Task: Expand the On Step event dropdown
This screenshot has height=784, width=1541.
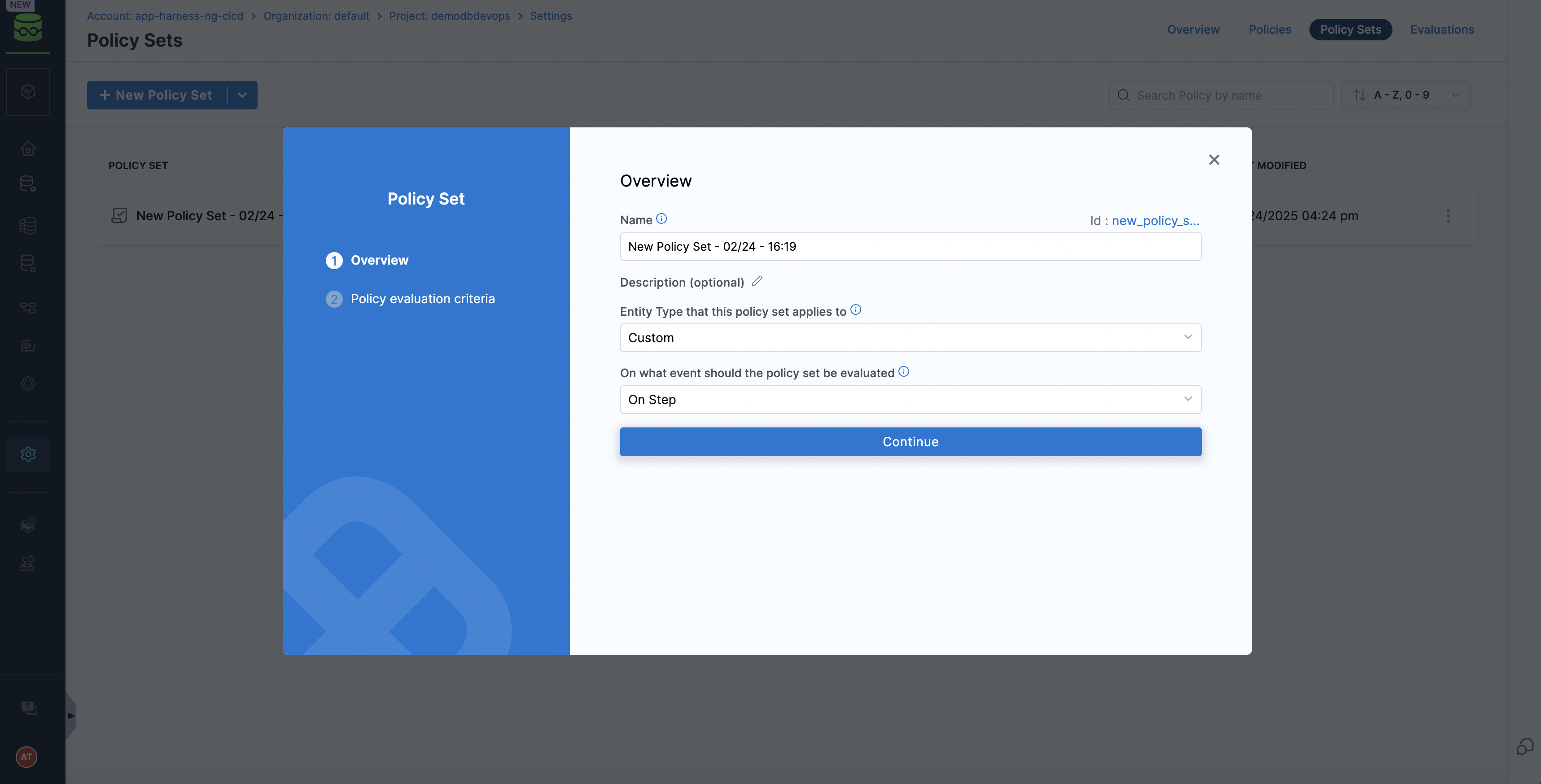Action: [x=910, y=400]
